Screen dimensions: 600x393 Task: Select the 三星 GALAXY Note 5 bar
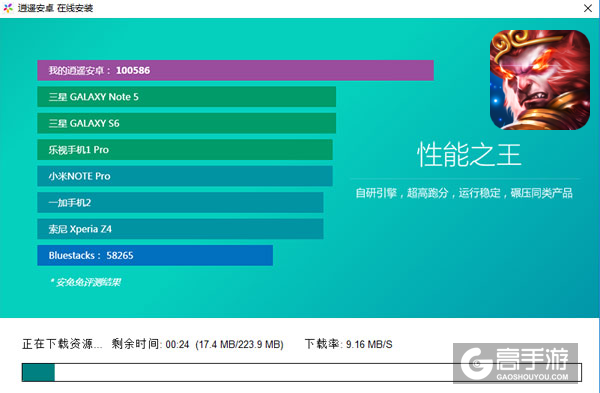(186, 97)
